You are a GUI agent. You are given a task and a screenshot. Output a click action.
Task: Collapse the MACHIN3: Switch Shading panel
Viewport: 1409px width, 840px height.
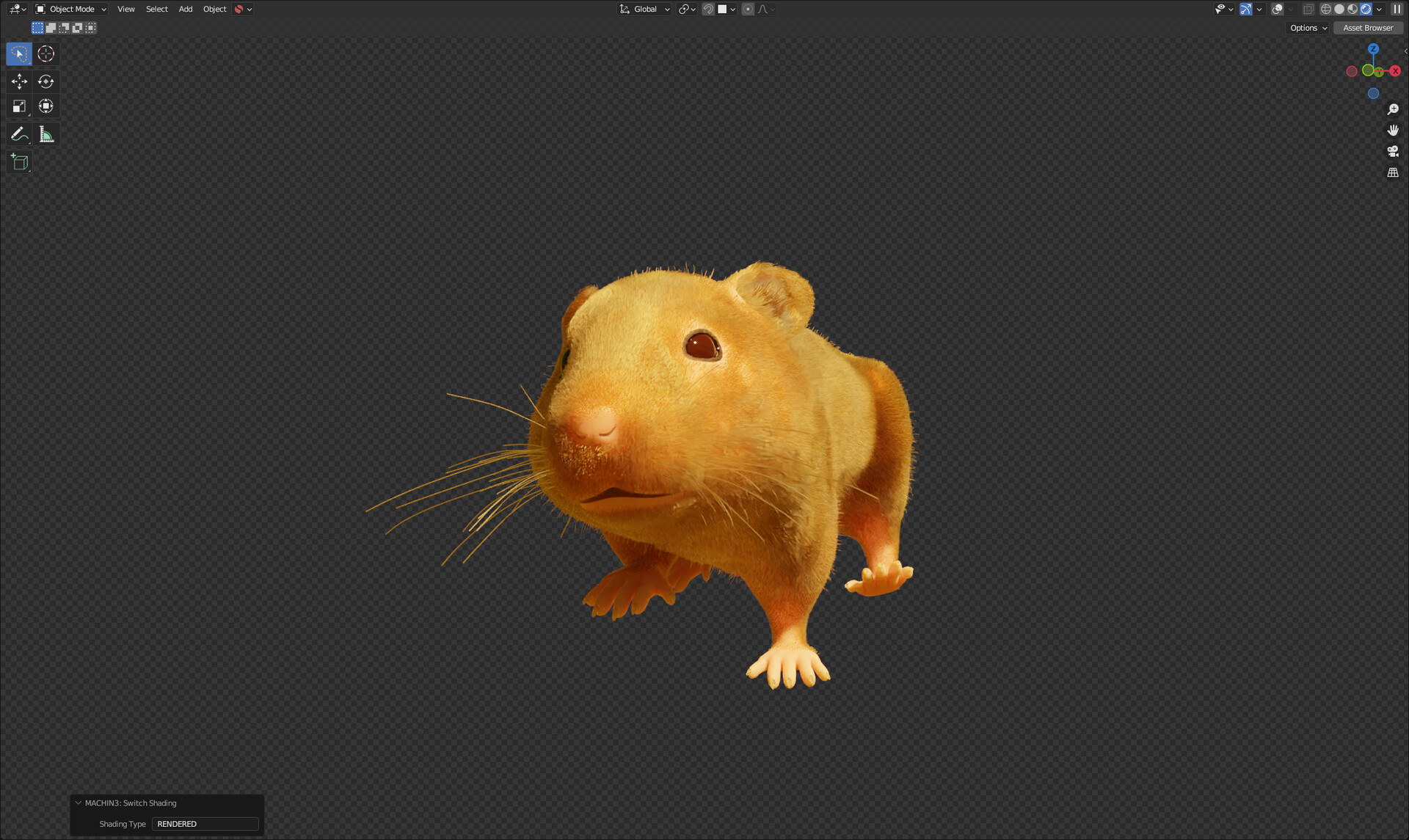[x=77, y=803]
